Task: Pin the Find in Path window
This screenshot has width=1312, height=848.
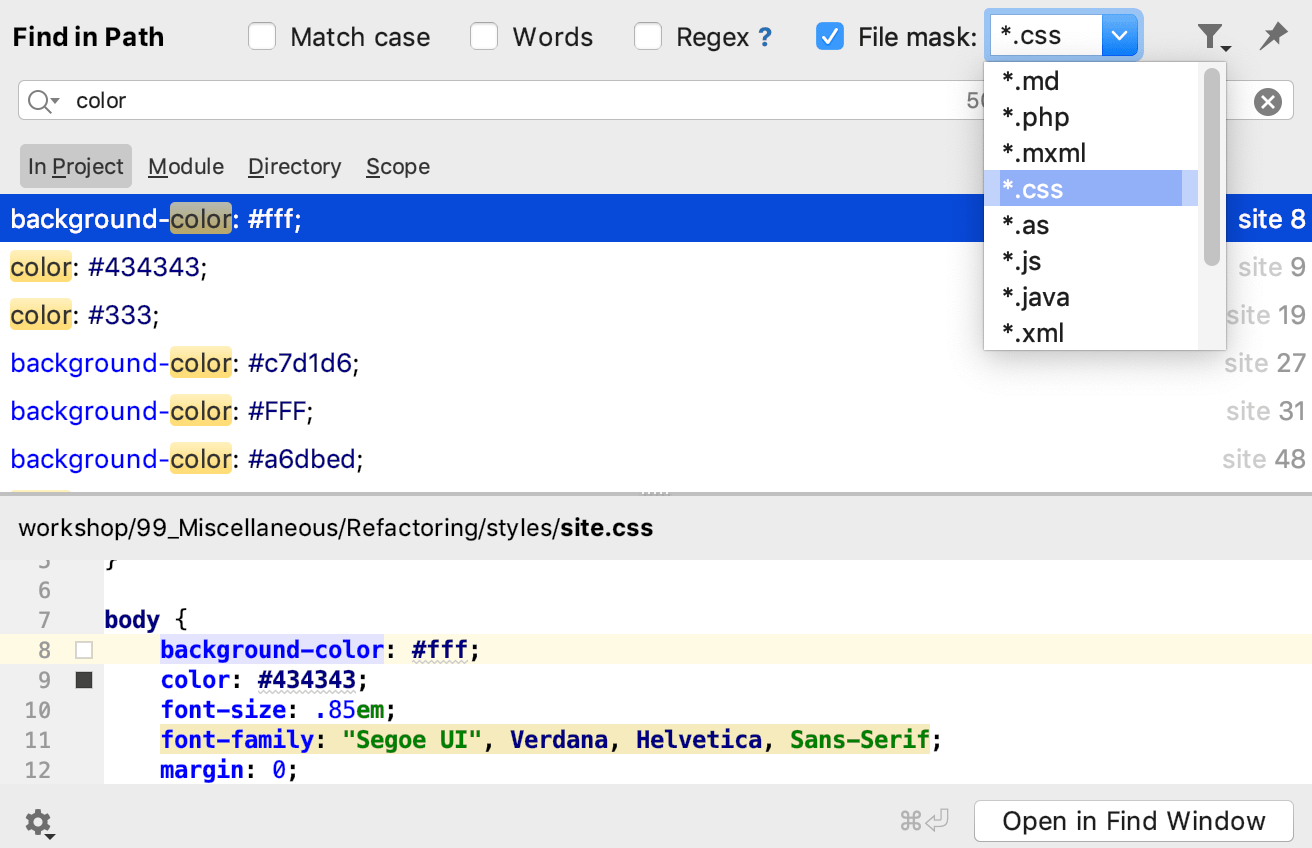Action: click(1273, 37)
